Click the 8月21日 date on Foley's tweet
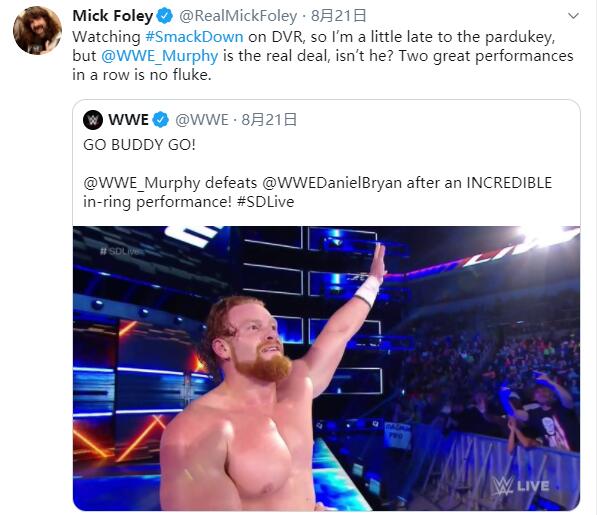The width and height of the screenshot is (600, 515). click(339, 16)
